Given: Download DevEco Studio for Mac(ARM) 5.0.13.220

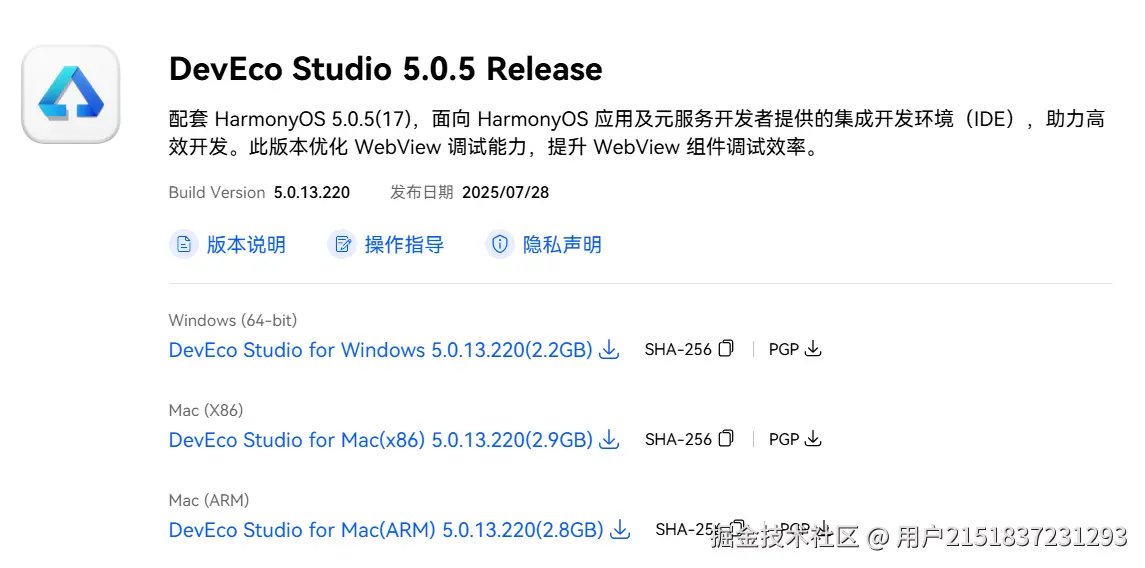Looking at the screenshot, I should (x=386, y=530).
